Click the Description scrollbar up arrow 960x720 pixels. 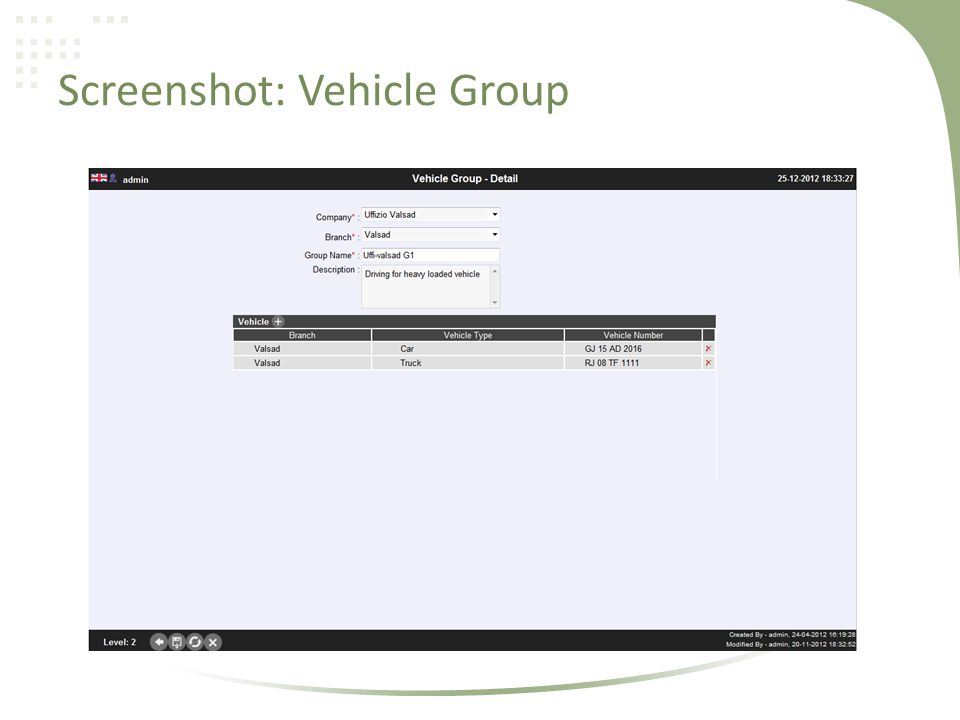pos(495,271)
